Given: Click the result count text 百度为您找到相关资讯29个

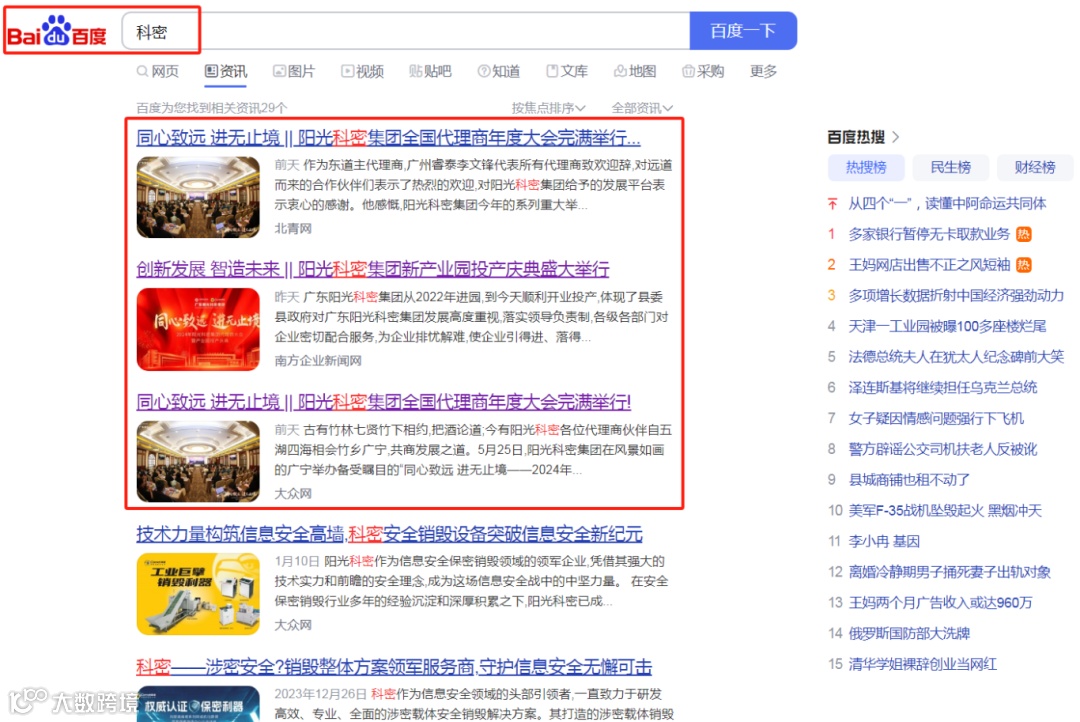Looking at the screenshot, I should pos(211,107).
